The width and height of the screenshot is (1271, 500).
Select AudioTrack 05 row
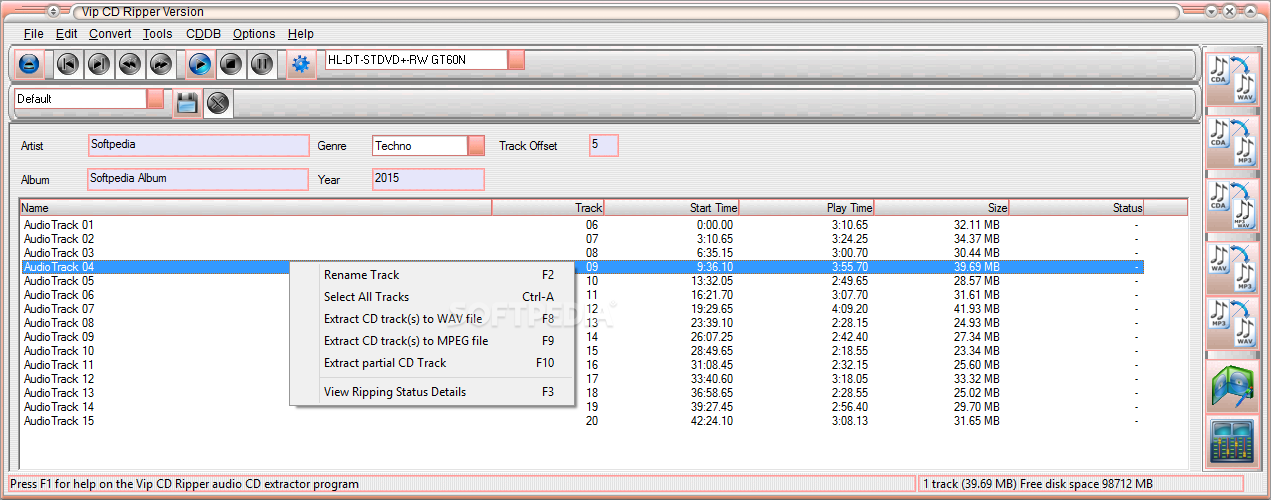[x=582, y=281]
